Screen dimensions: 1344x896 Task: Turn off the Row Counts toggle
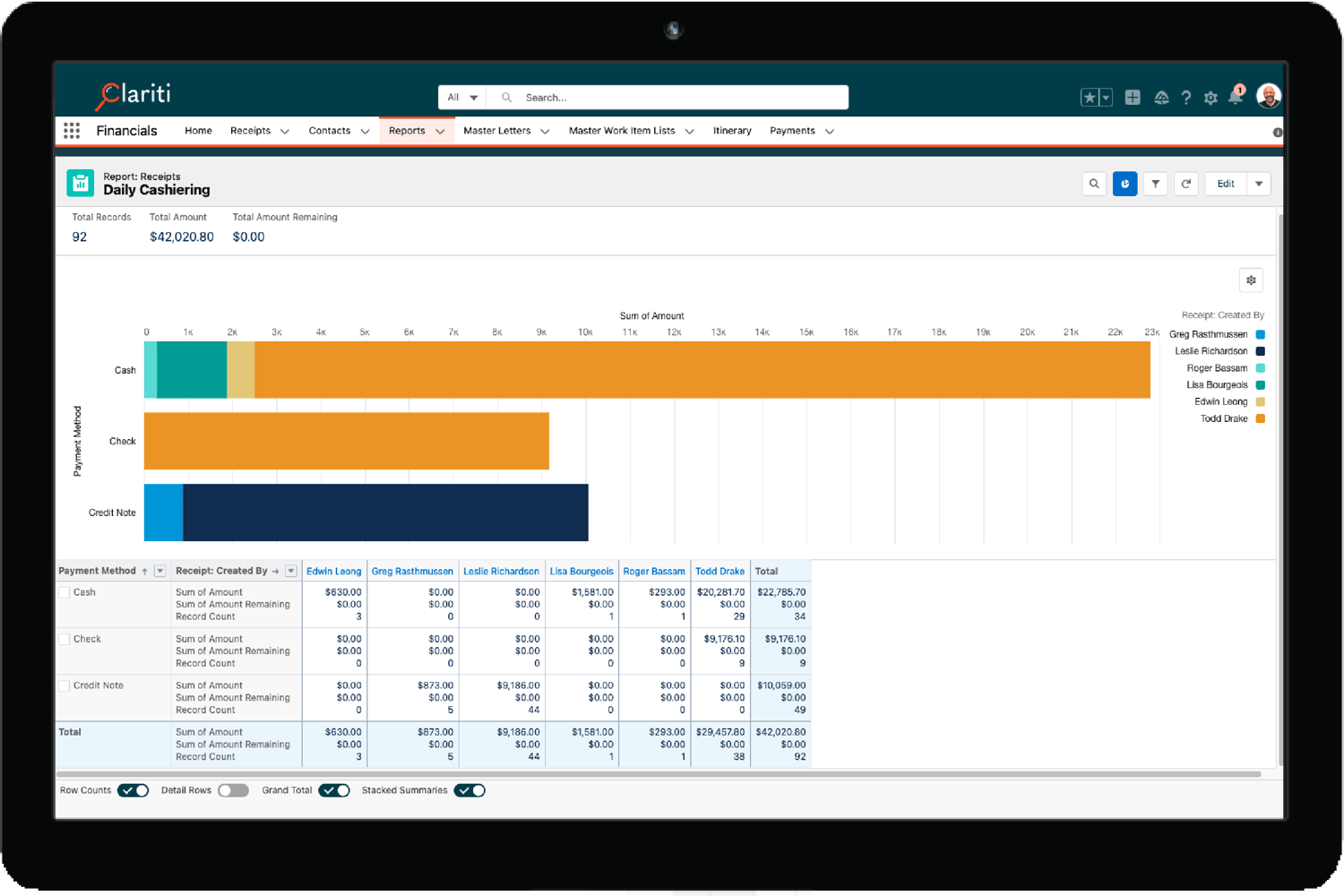click(133, 790)
